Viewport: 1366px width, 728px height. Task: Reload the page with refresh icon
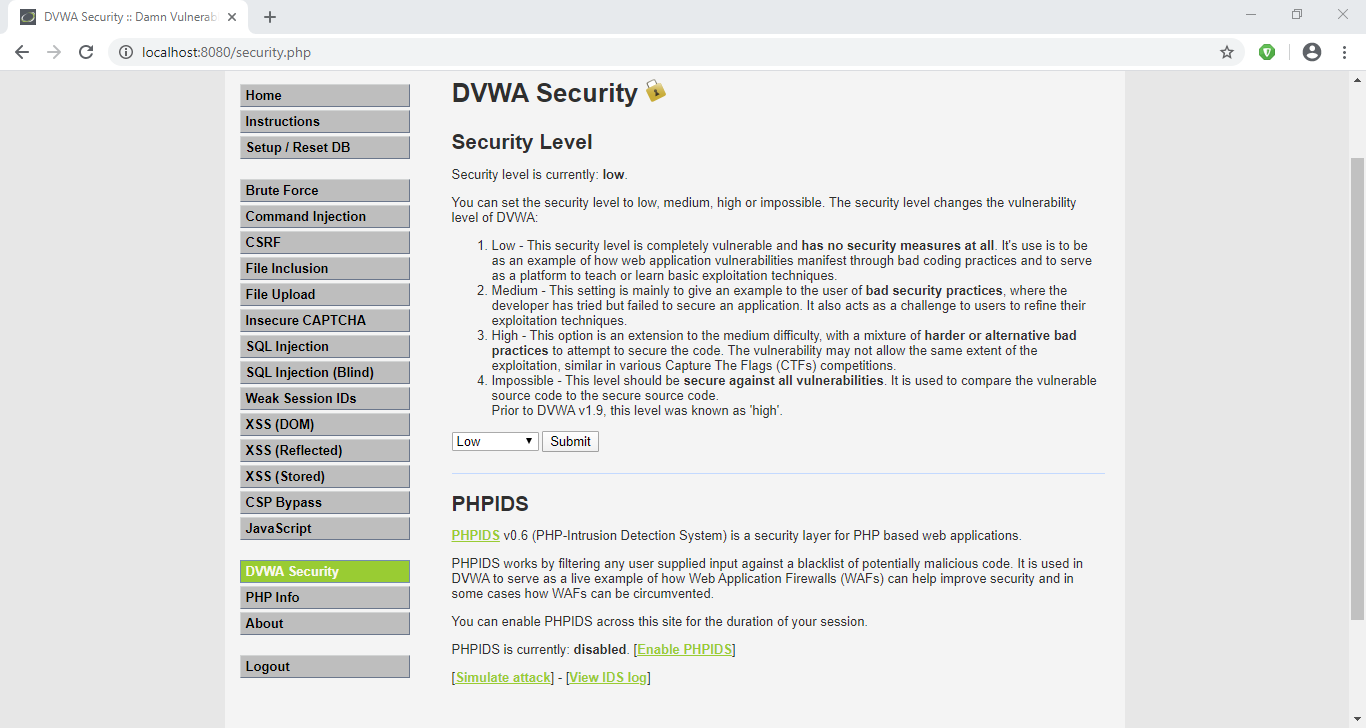tap(86, 52)
